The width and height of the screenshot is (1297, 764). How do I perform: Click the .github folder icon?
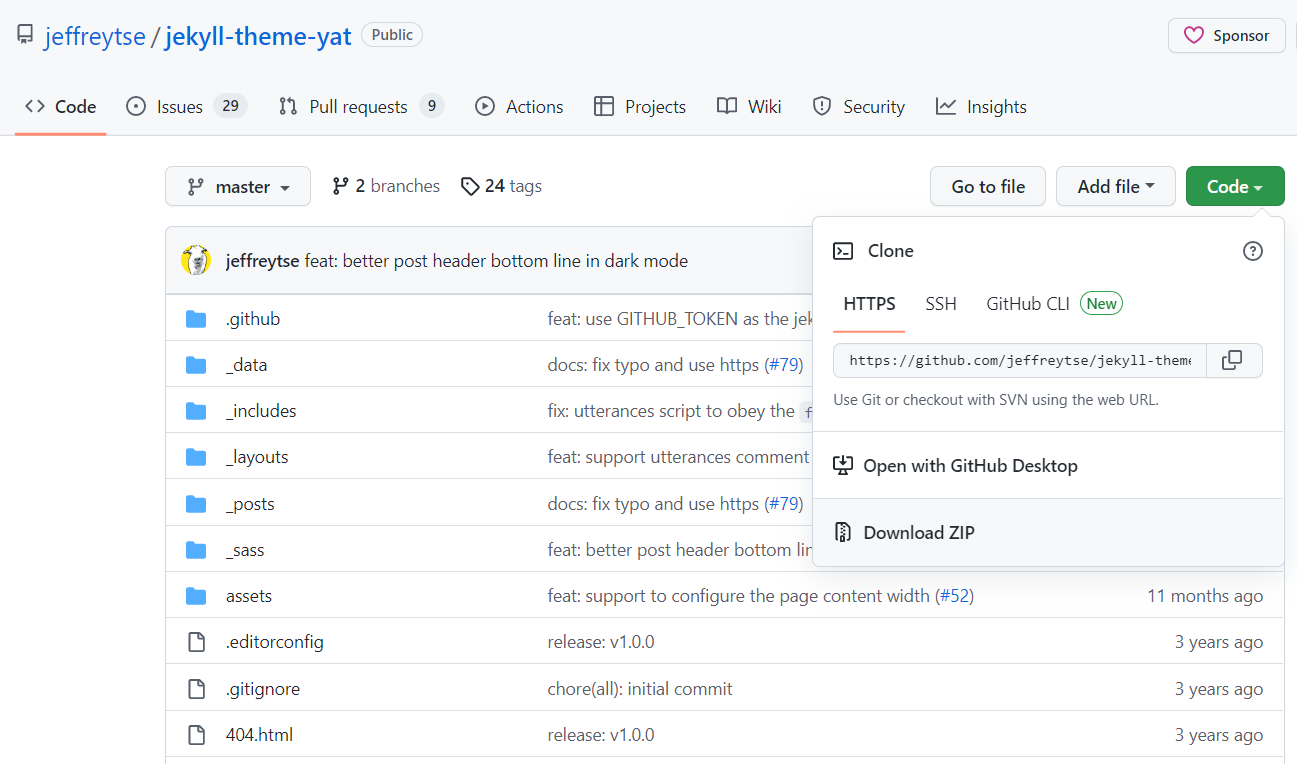[196, 319]
